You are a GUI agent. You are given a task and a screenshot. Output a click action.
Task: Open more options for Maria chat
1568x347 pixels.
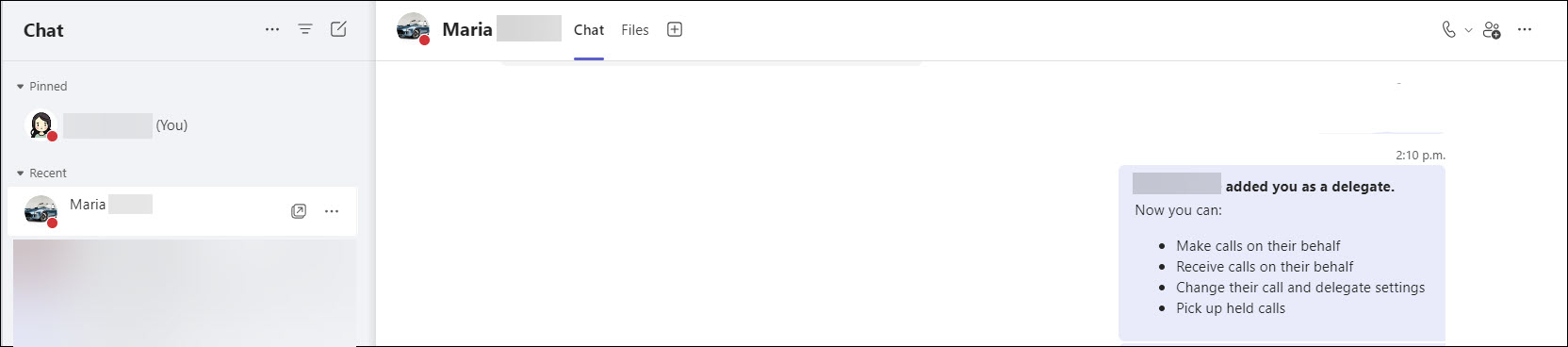332,211
